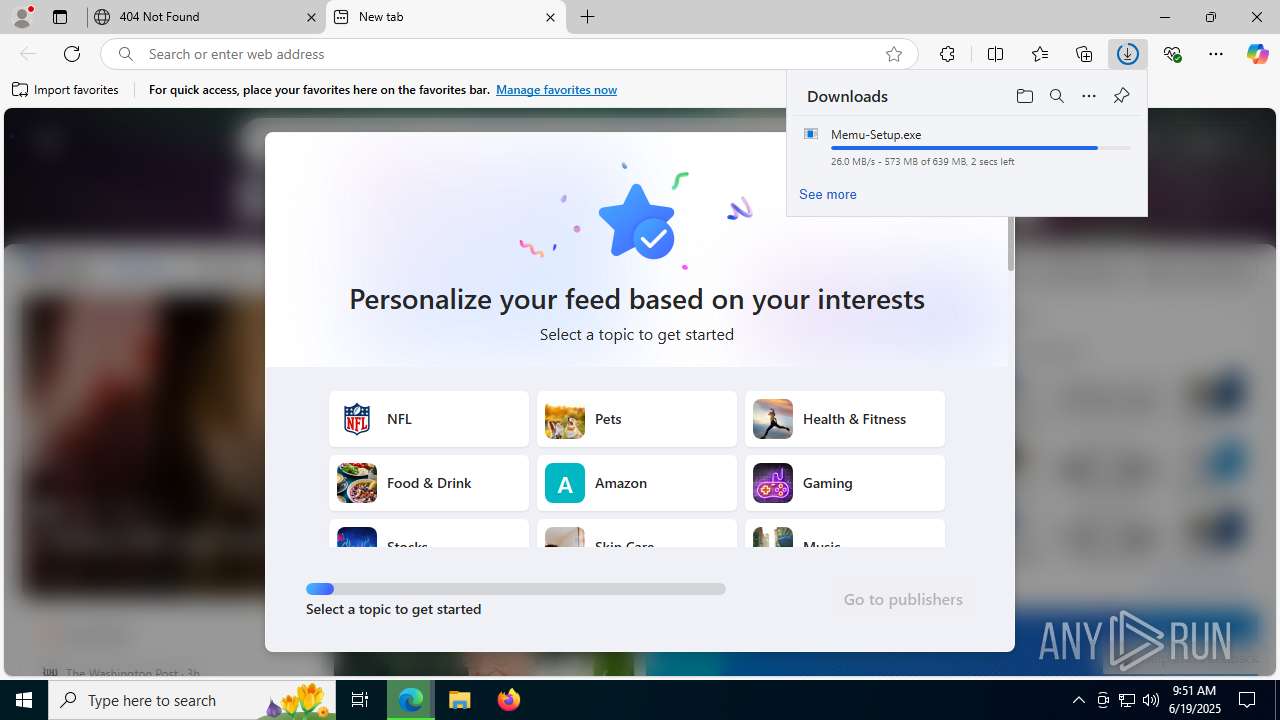Close the New tab tab
The width and height of the screenshot is (1280, 720).
[x=550, y=17]
